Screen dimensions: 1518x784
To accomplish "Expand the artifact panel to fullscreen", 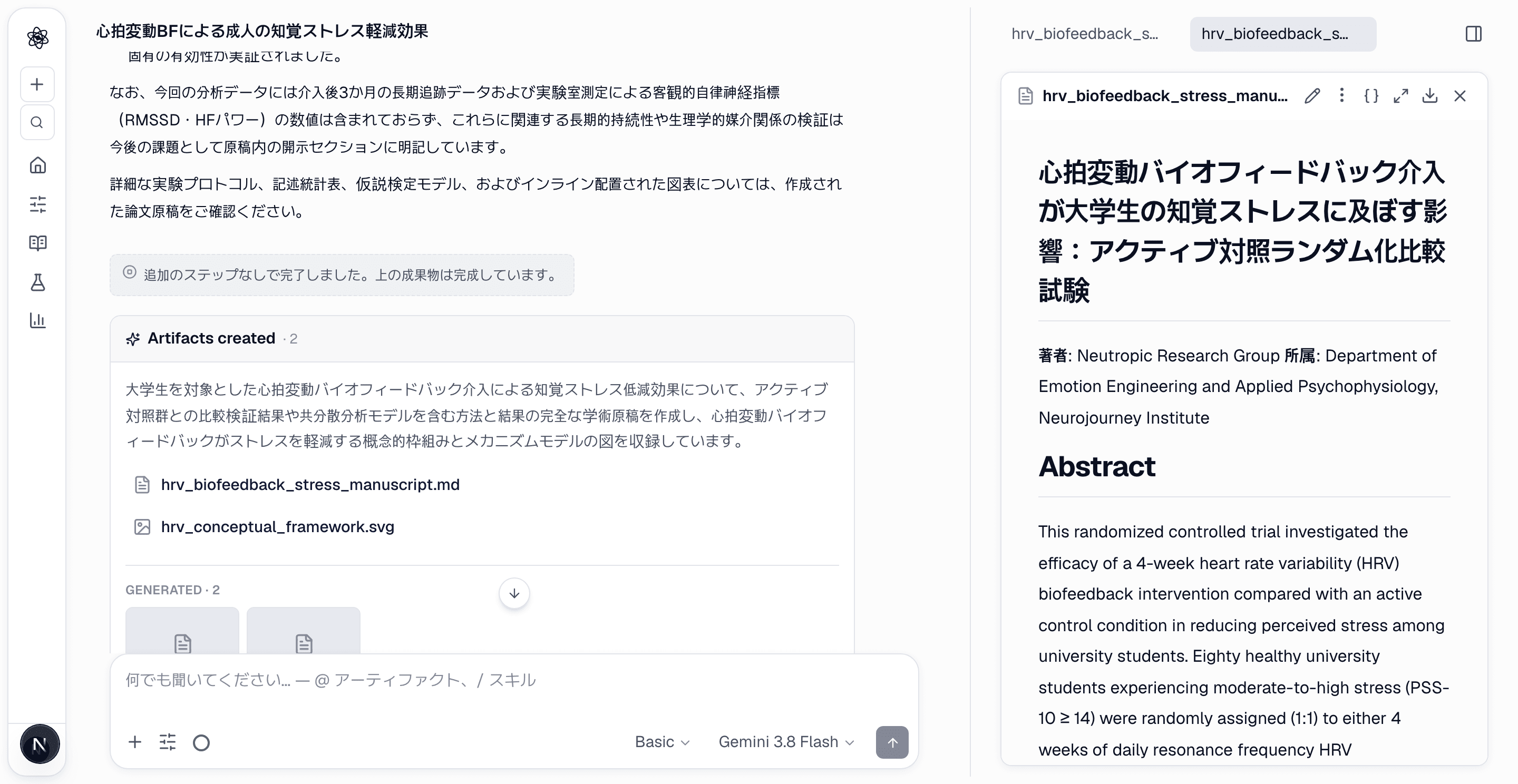I will point(1401,95).
